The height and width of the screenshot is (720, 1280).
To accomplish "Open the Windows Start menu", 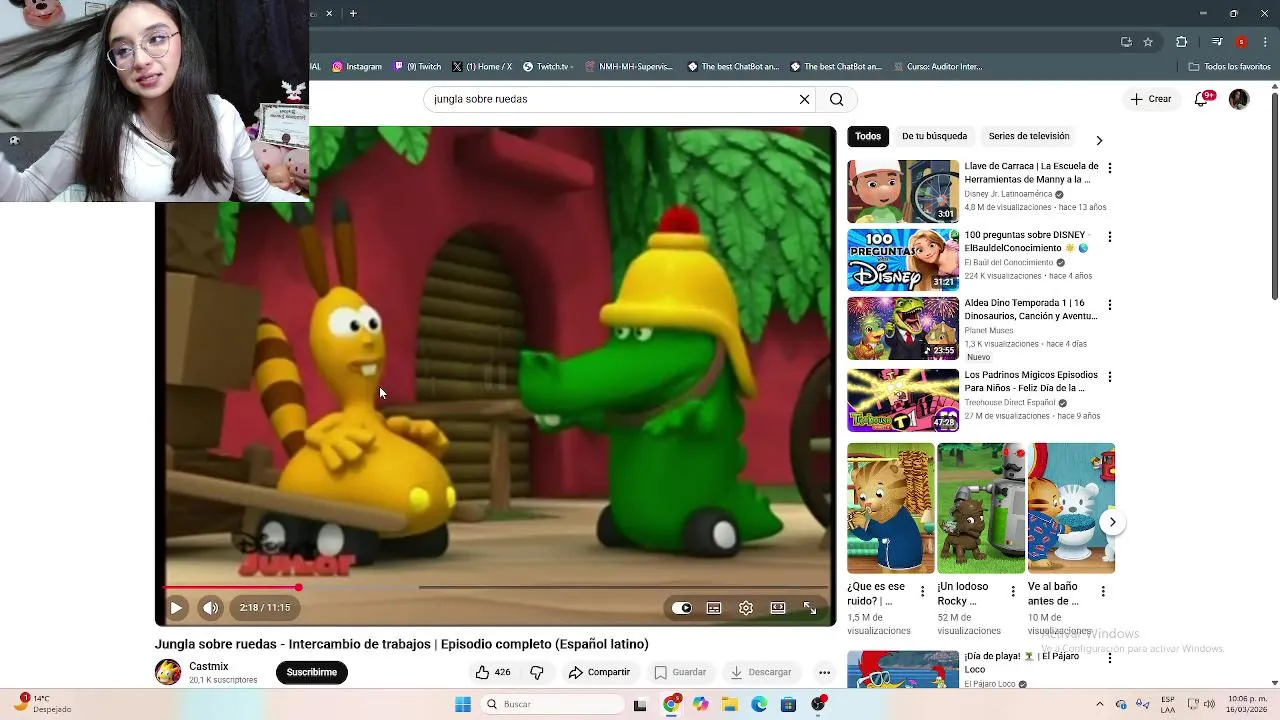I will click(463, 704).
